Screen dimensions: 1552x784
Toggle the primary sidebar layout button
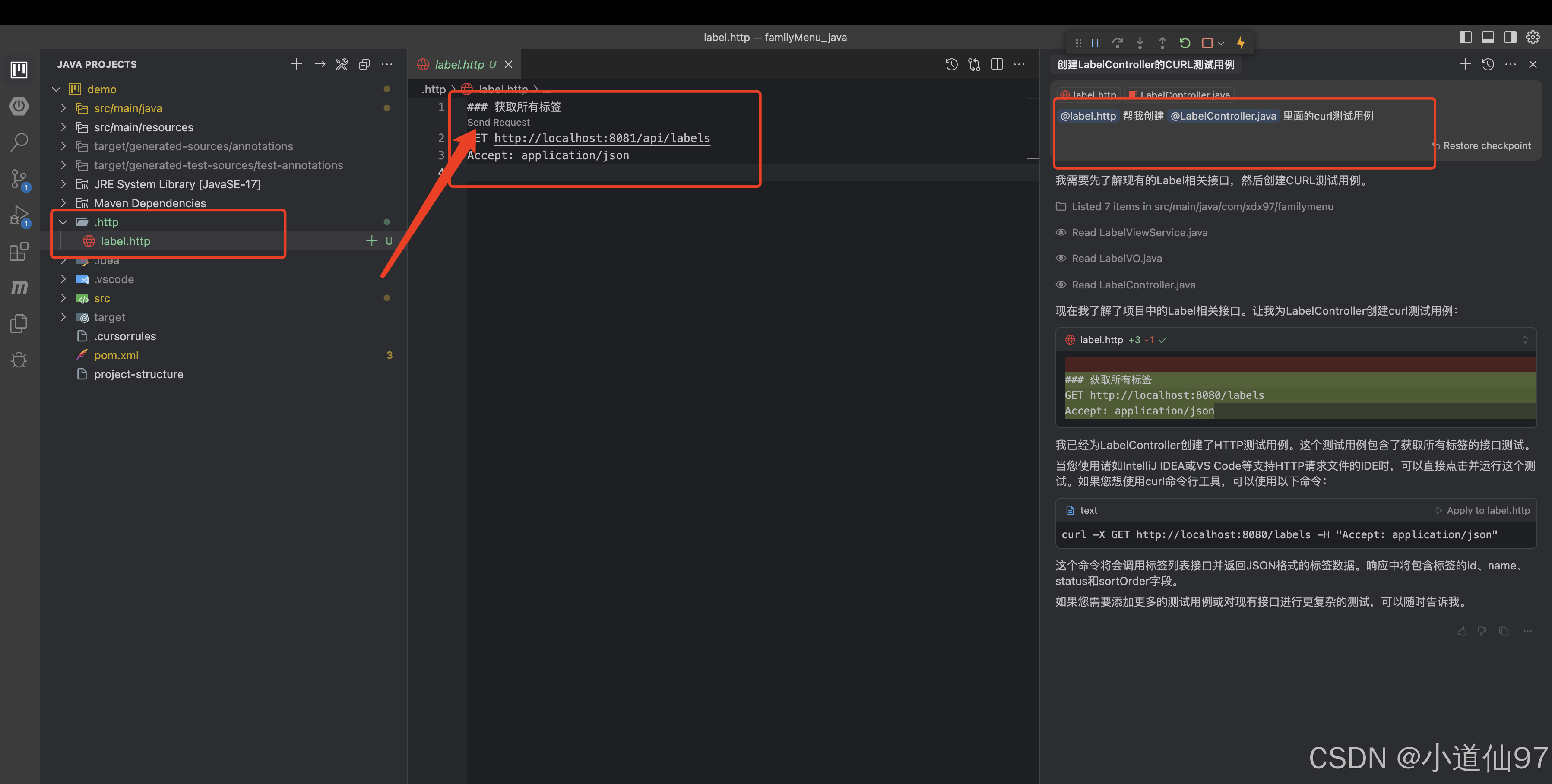[1465, 37]
